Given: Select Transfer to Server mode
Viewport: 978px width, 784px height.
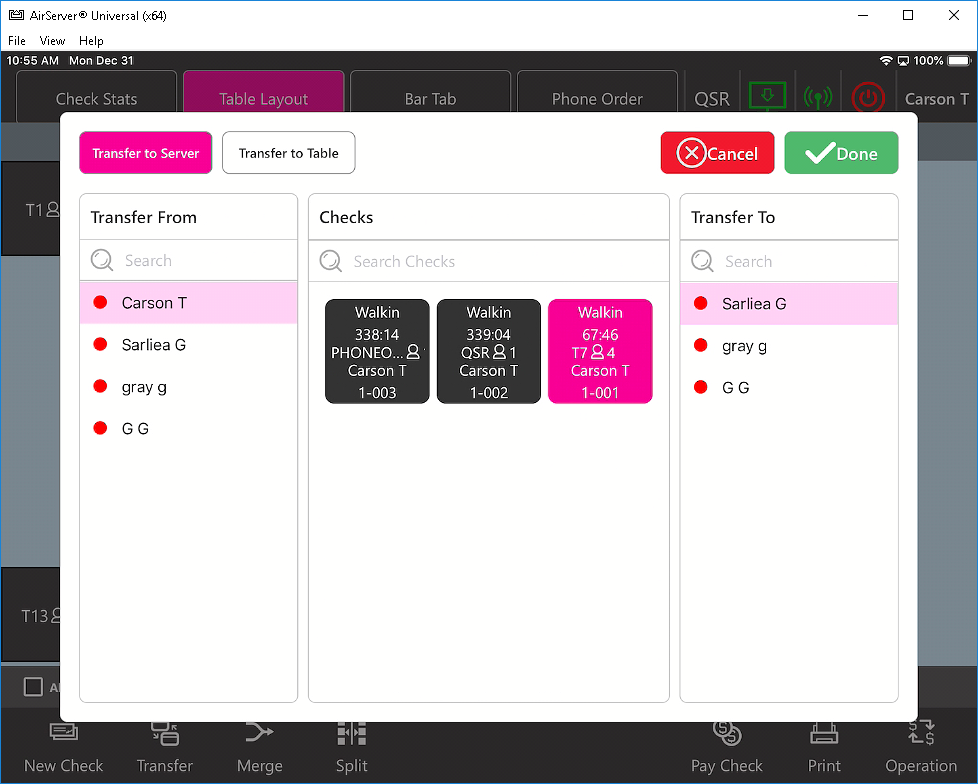Looking at the screenshot, I should [x=146, y=153].
